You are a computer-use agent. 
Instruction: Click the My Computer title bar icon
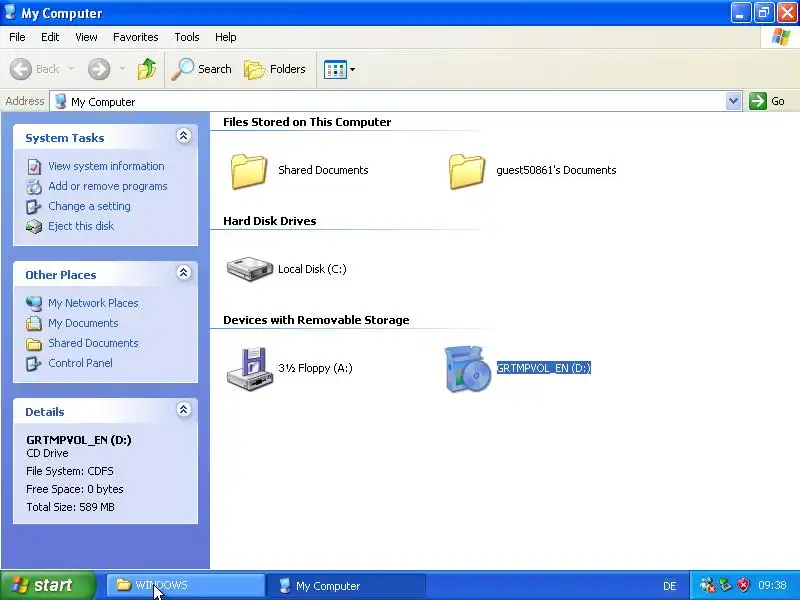(x=10, y=12)
